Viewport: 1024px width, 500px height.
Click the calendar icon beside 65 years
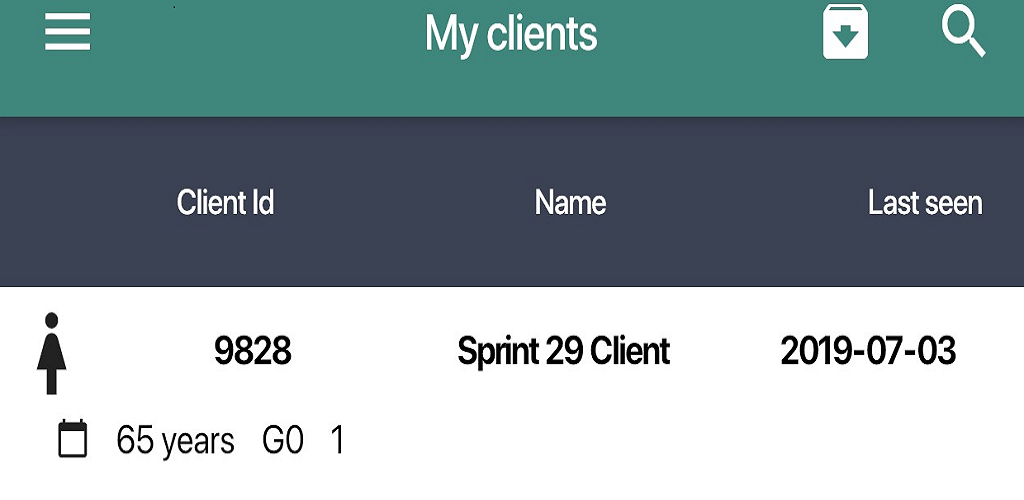72,439
